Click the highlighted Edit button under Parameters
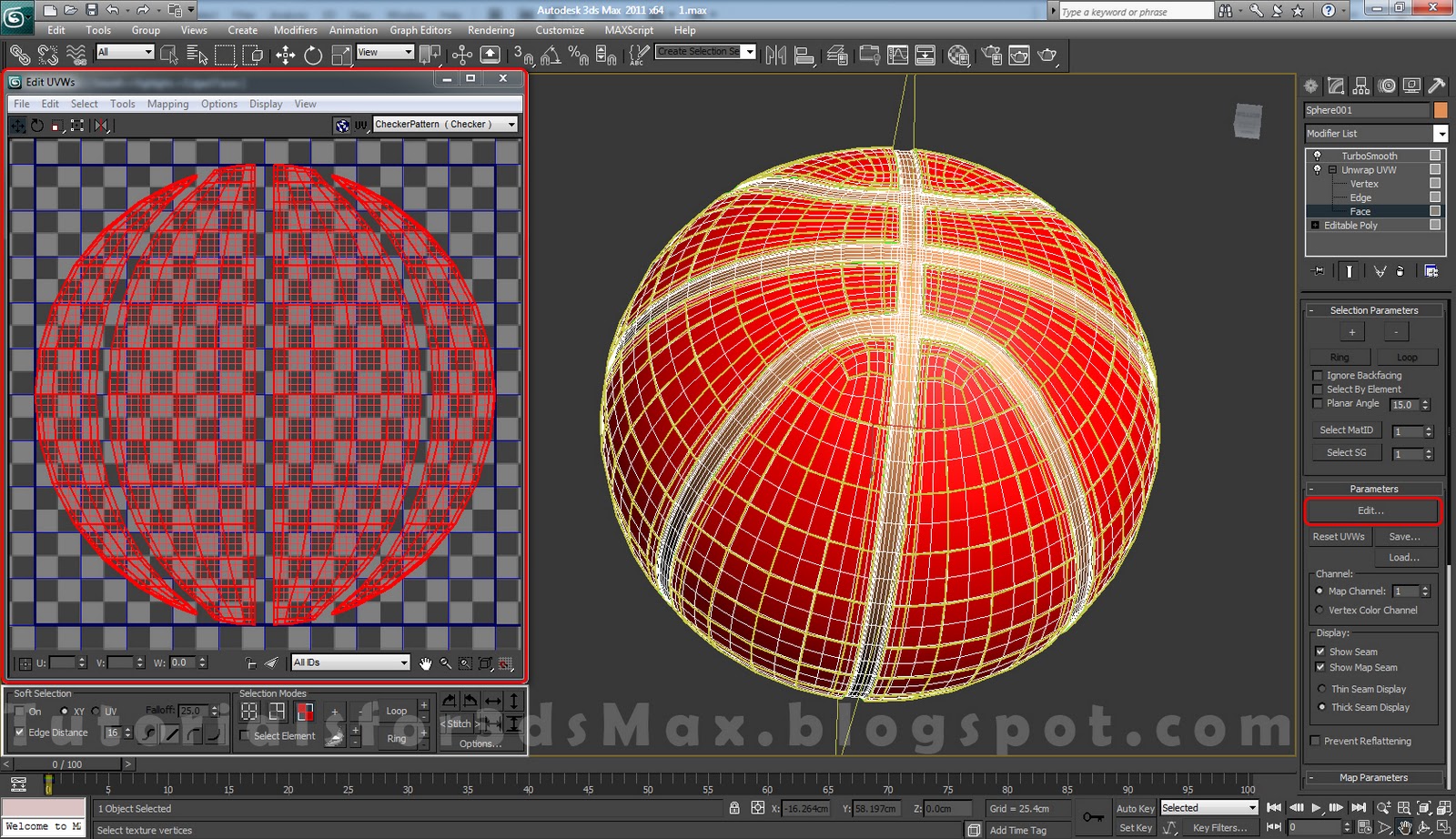 click(1371, 510)
